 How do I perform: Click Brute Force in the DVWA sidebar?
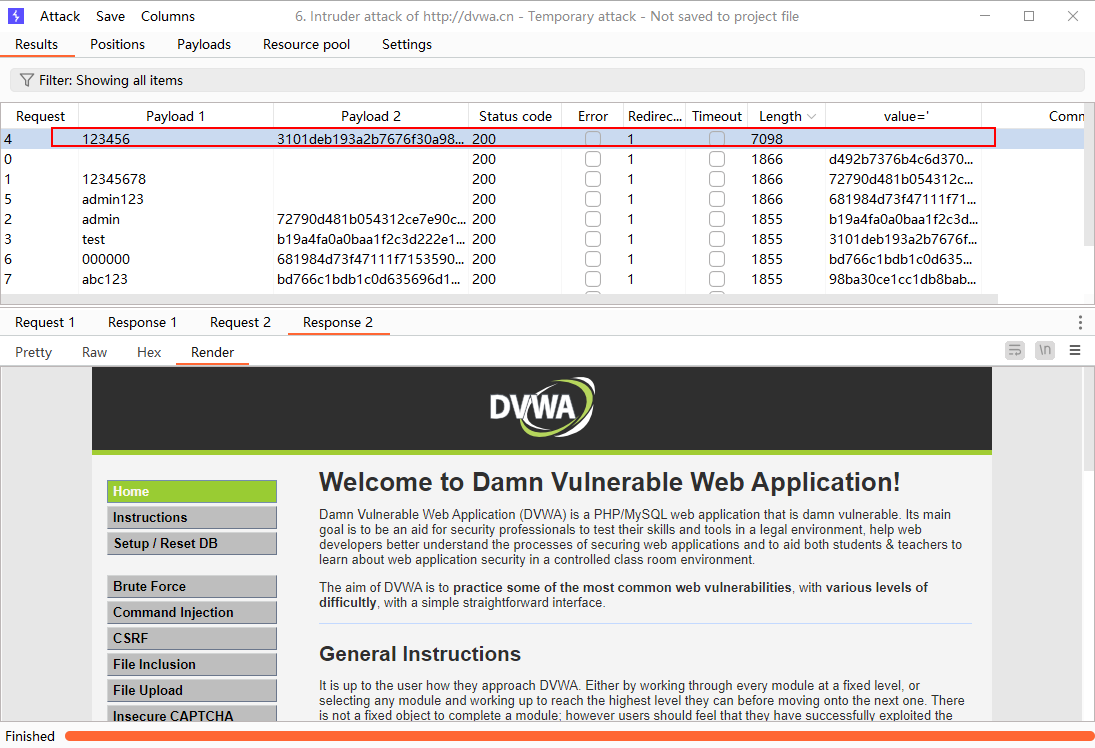coord(191,586)
